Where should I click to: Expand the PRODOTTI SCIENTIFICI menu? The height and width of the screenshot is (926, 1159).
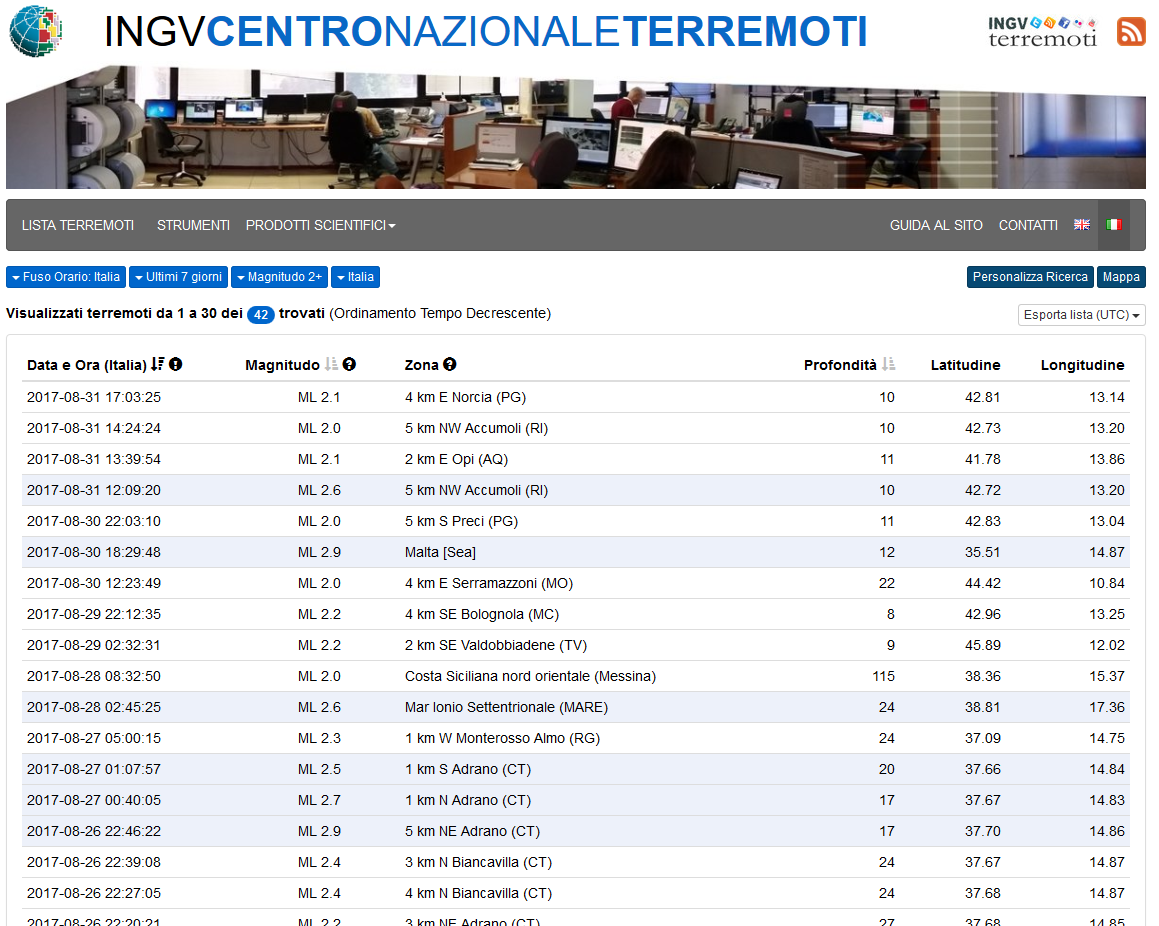321,225
